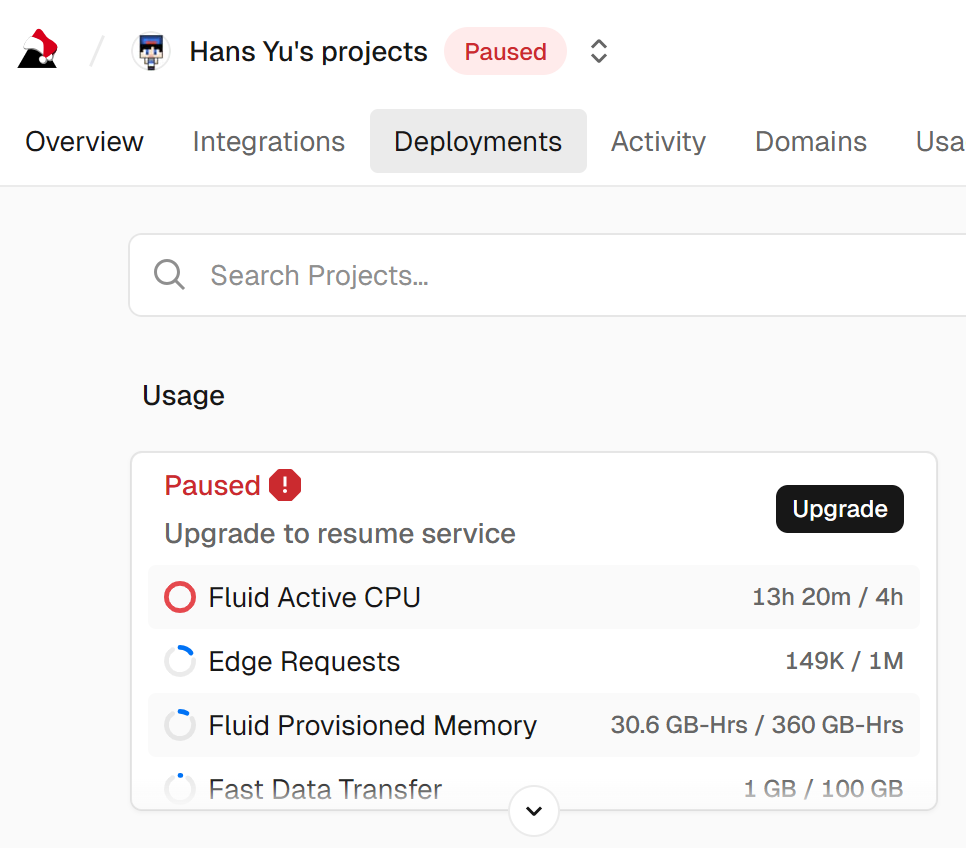Screen dimensions: 966x848
Task: Switch to the Overview tab
Action: point(85,142)
